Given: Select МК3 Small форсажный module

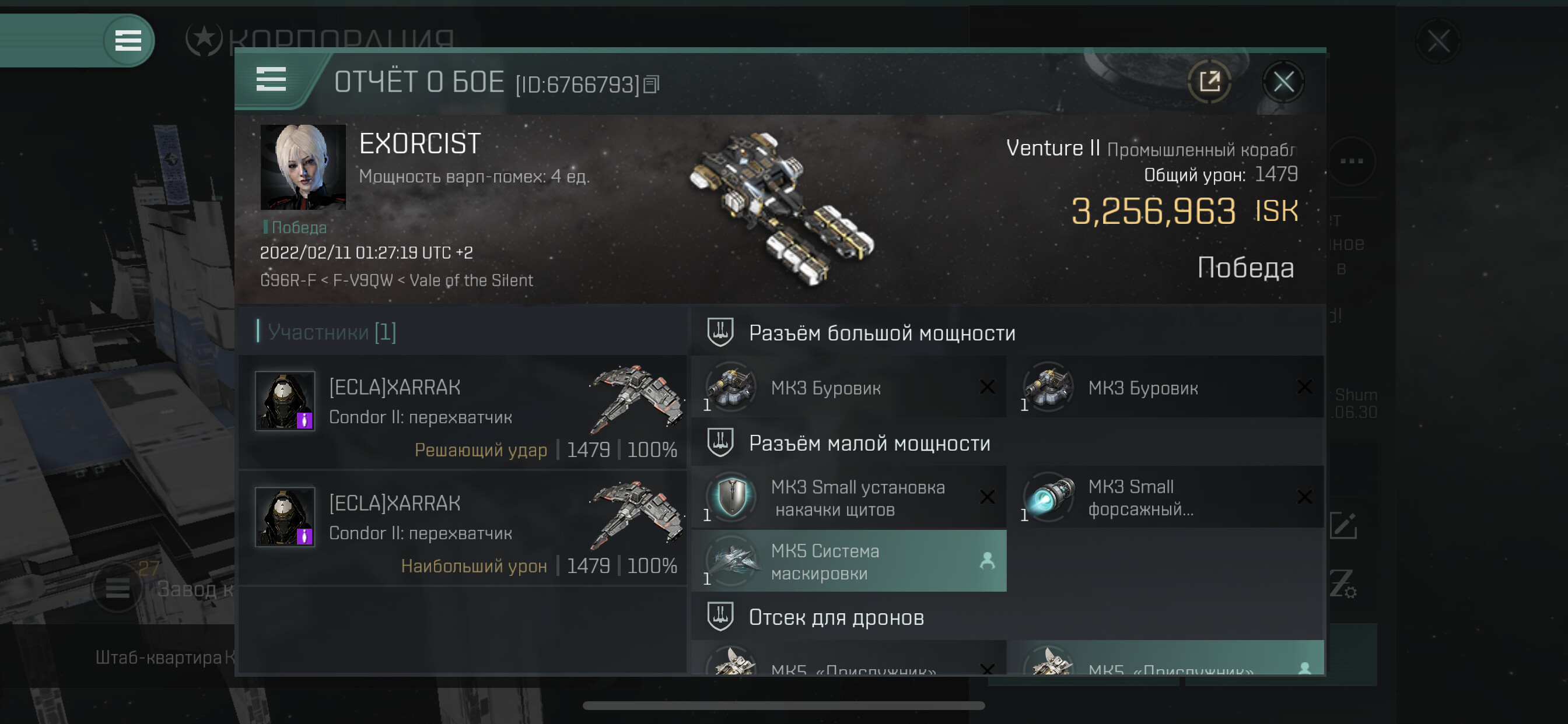Looking at the screenshot, I should (1166, 498).
